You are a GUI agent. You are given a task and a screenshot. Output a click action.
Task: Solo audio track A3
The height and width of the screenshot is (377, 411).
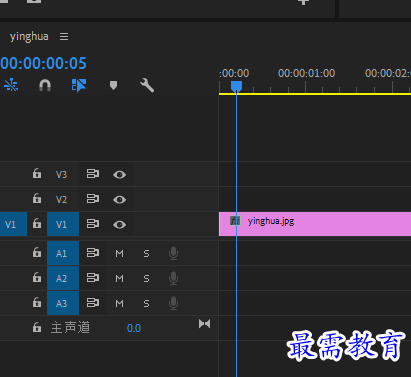pyautogui.click(x=146, y=304)
